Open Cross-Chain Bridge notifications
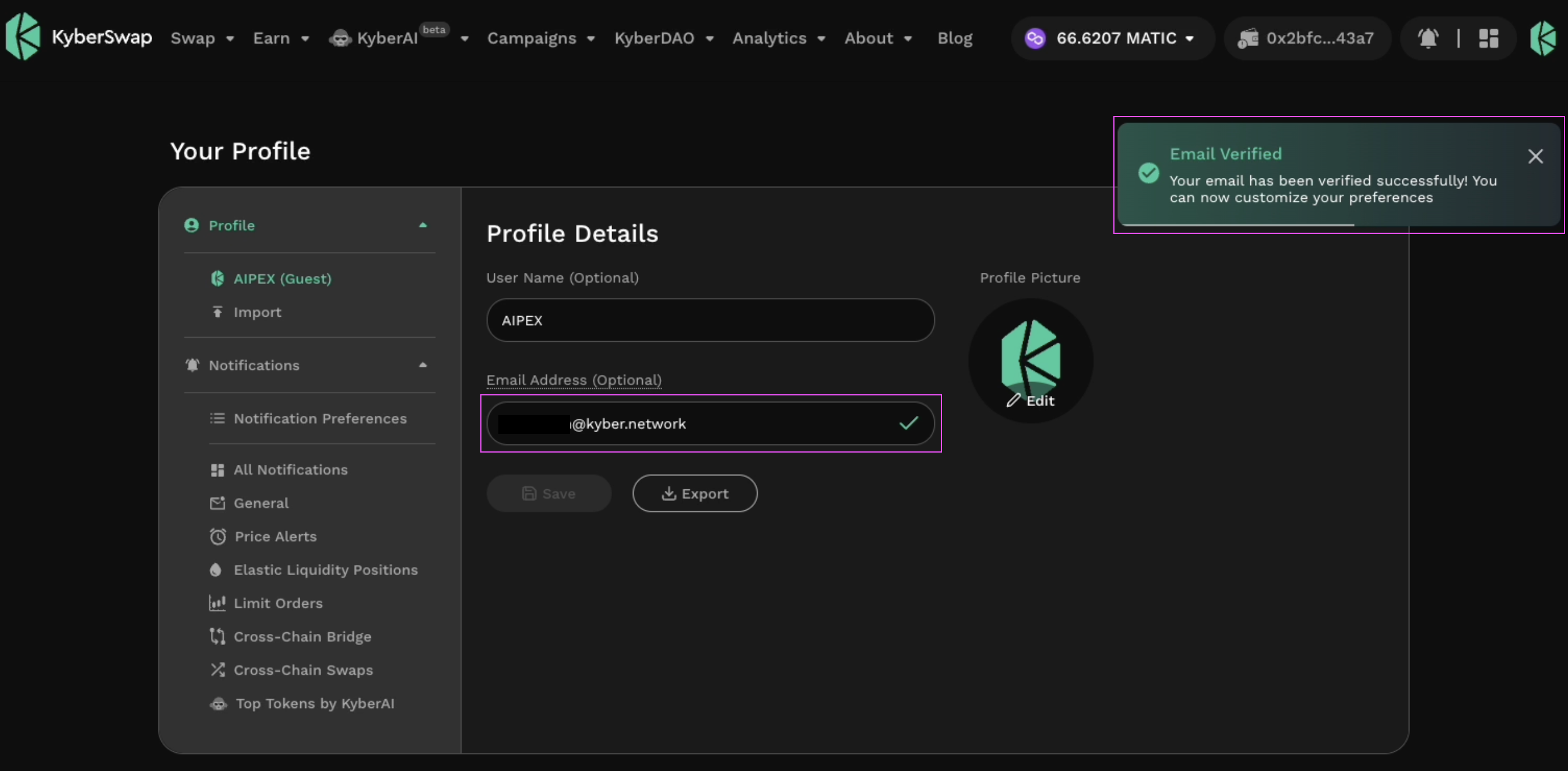This screenshot has width=1568, height=771. 302,636
